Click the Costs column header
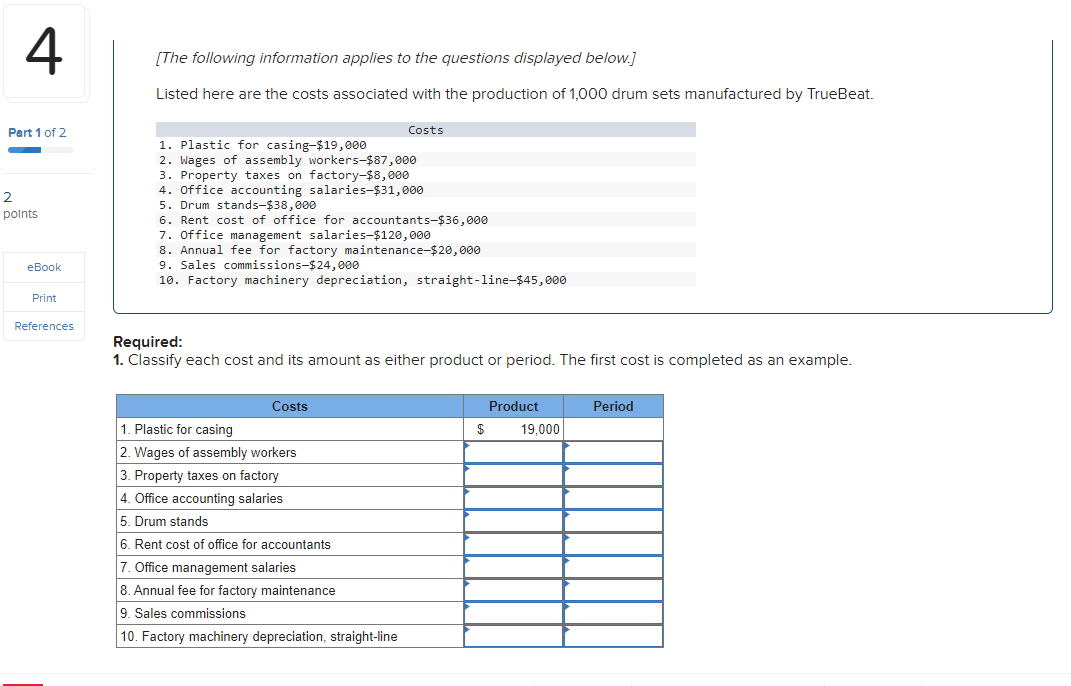The image size is (1071, 686). pos(290,406)
